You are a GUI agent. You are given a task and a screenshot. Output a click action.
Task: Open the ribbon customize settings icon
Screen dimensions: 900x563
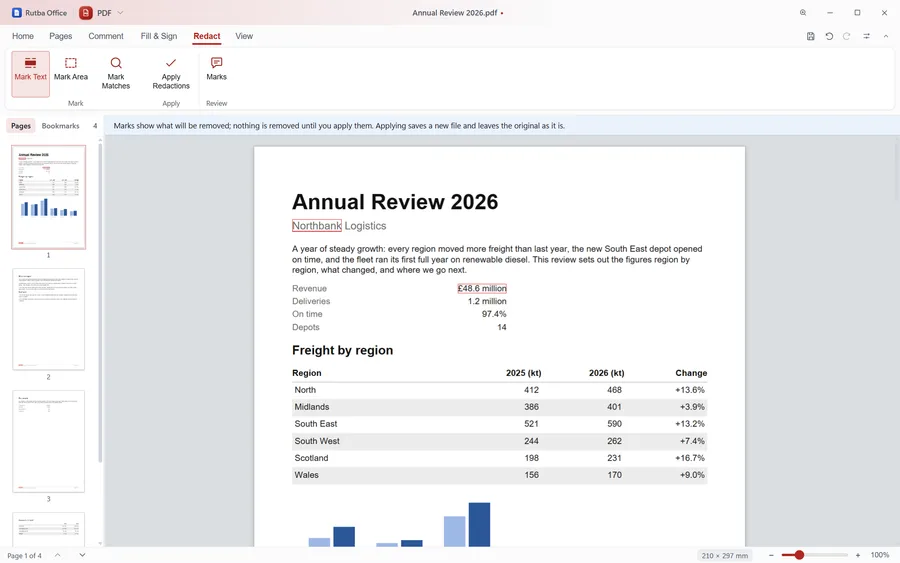[x=866, y=36]
